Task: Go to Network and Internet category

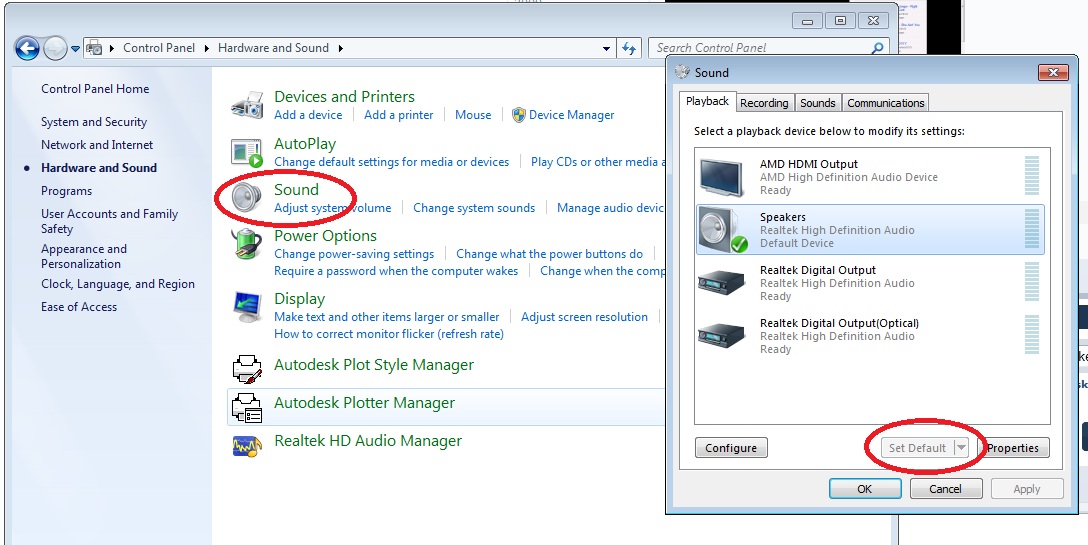Action: click(97, 145)
